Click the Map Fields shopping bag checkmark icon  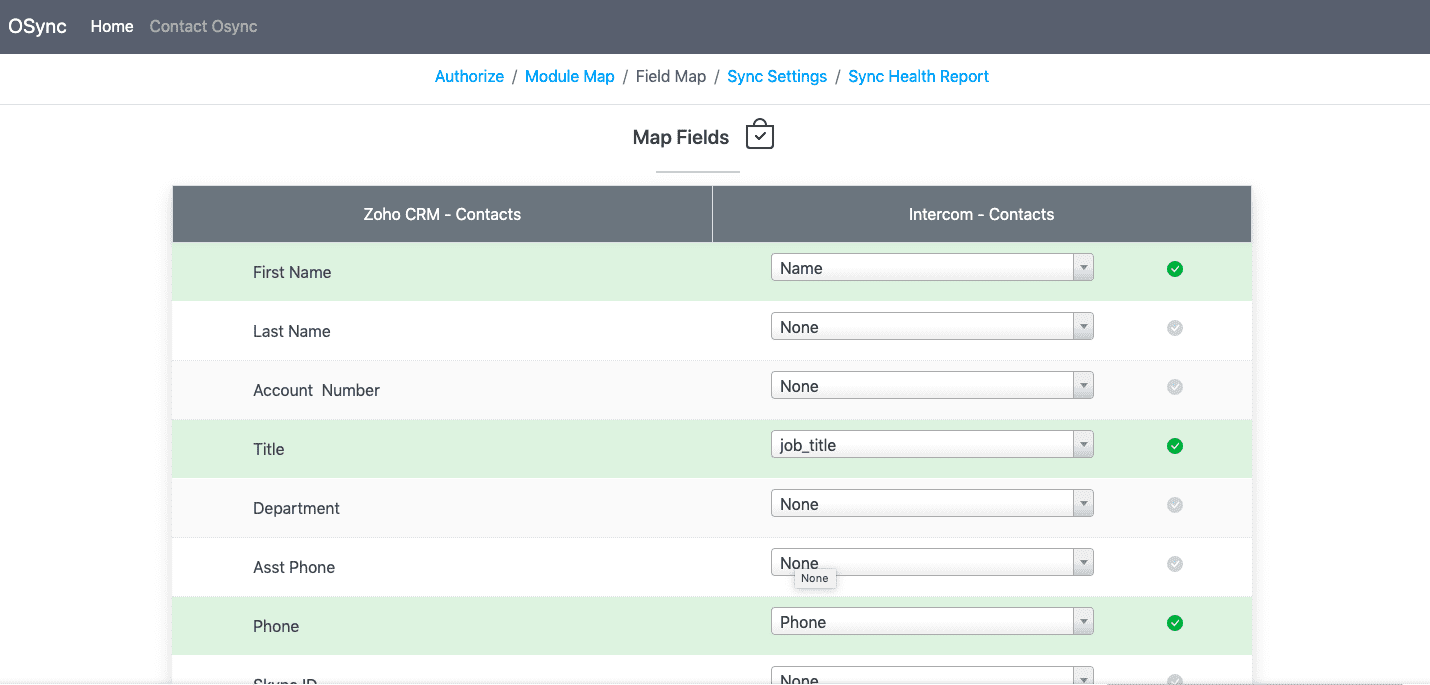click(760, 135)
